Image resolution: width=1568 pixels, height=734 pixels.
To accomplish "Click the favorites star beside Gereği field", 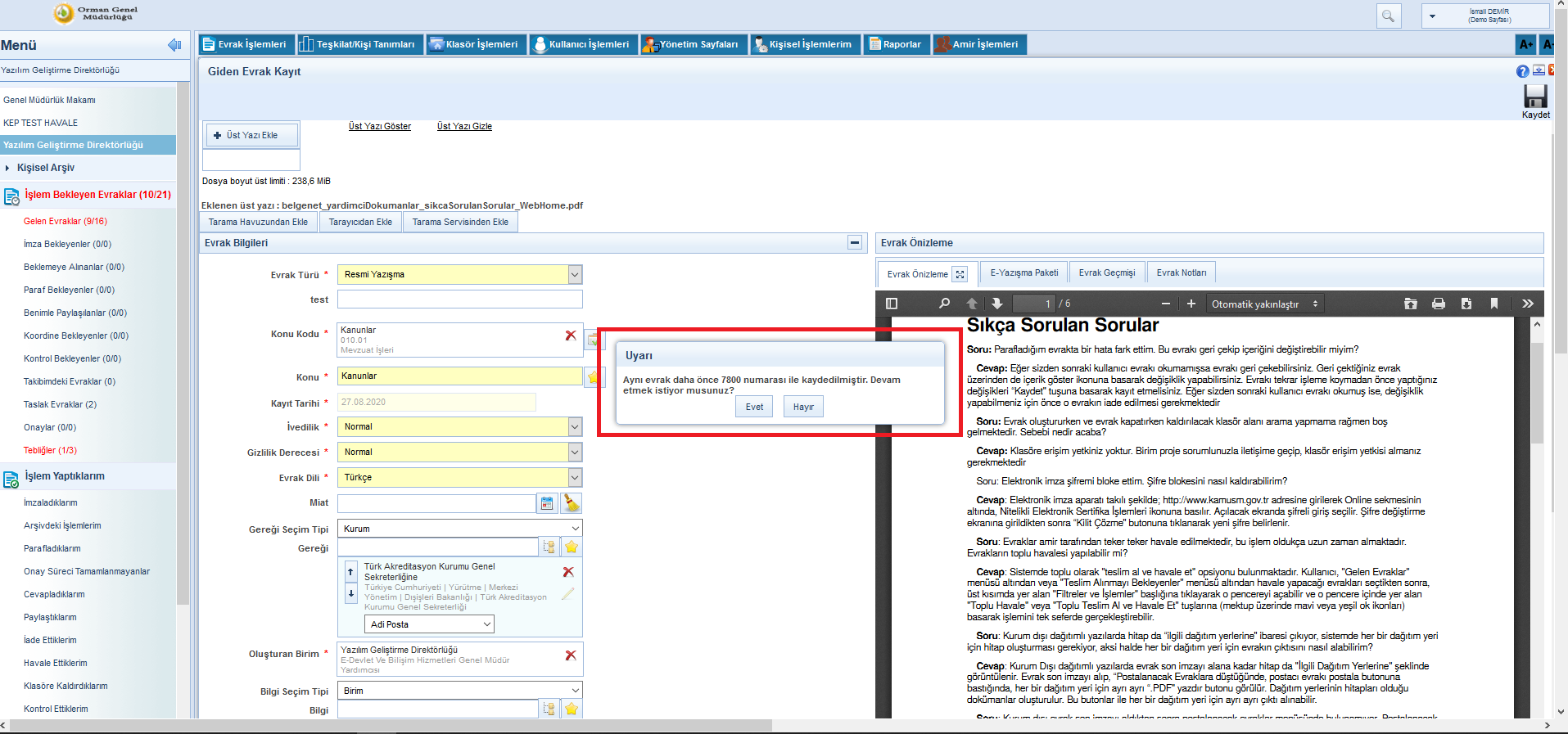I will pos(572,547).
